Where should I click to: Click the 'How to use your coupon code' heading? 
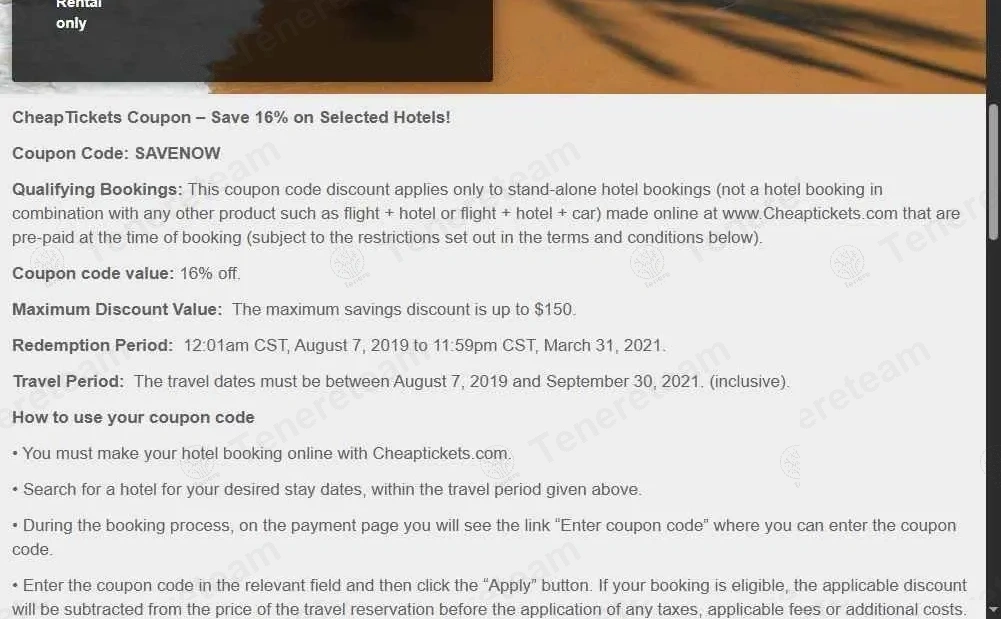(133, 417)
